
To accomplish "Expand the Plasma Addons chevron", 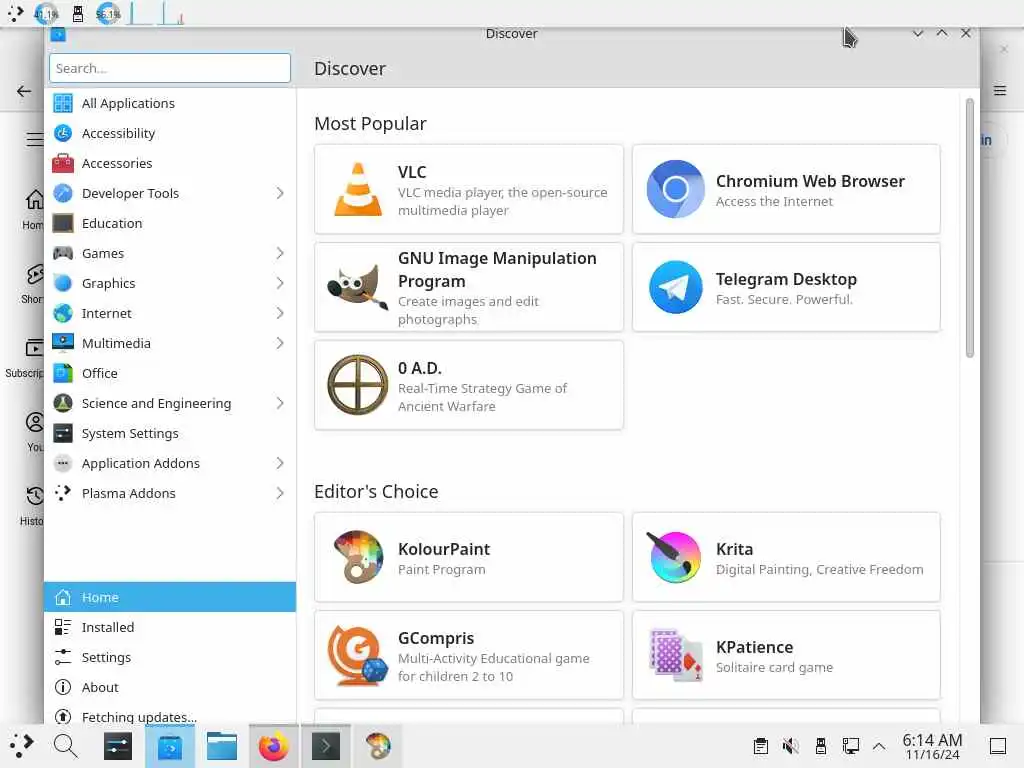I will point(280,494).
